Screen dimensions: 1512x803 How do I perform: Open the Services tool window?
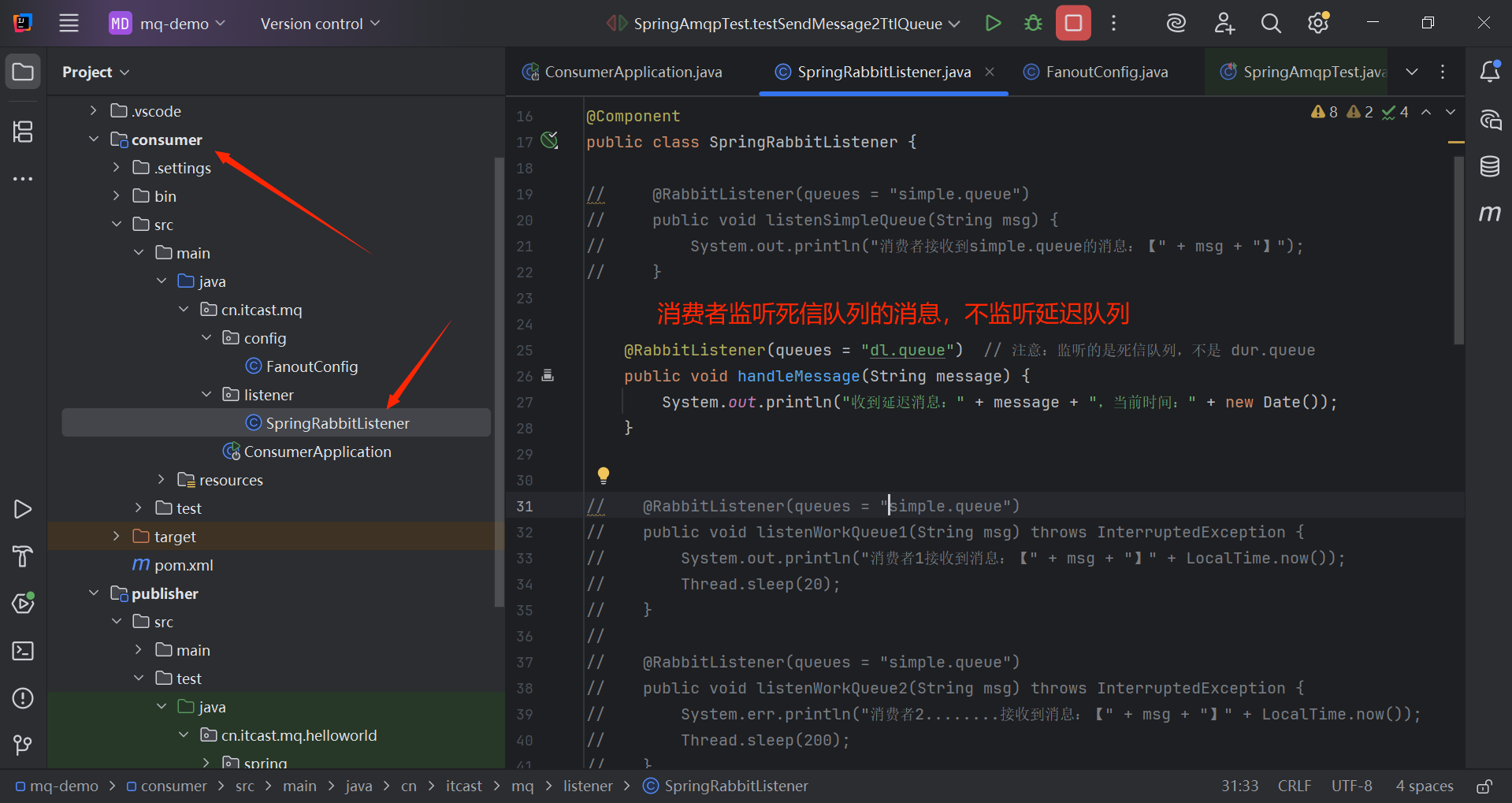23,604
